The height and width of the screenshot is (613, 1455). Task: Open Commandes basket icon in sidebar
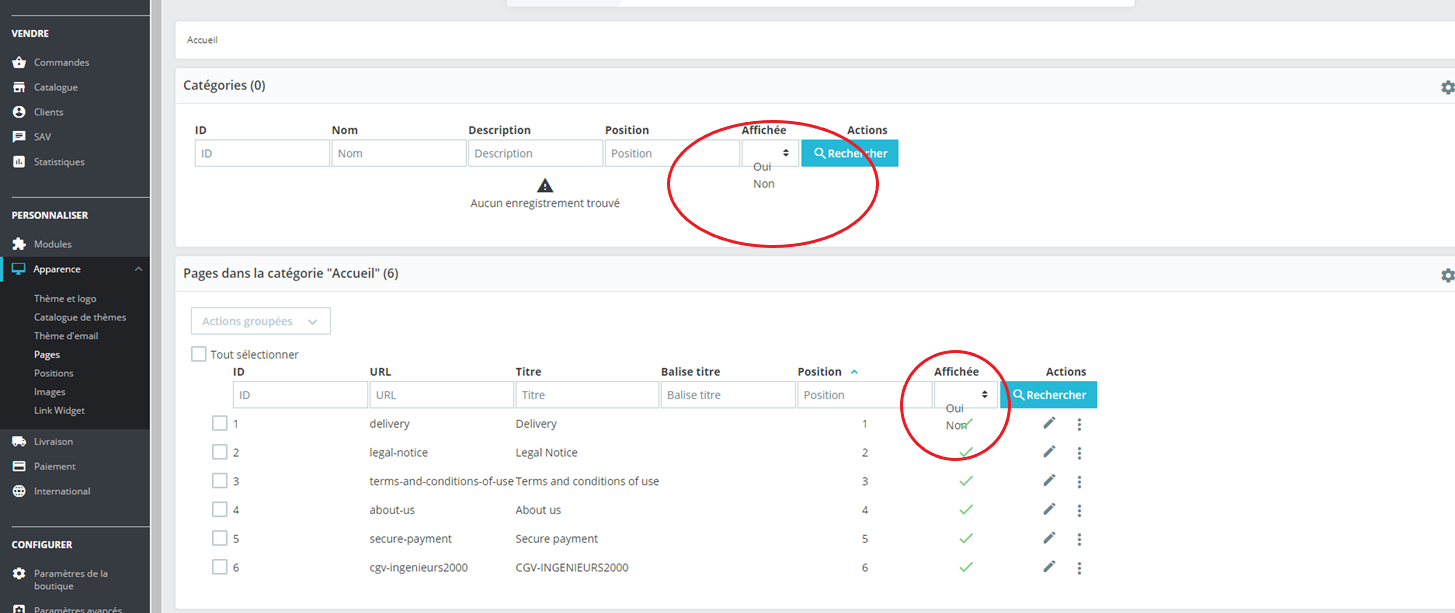click(19, 62)
